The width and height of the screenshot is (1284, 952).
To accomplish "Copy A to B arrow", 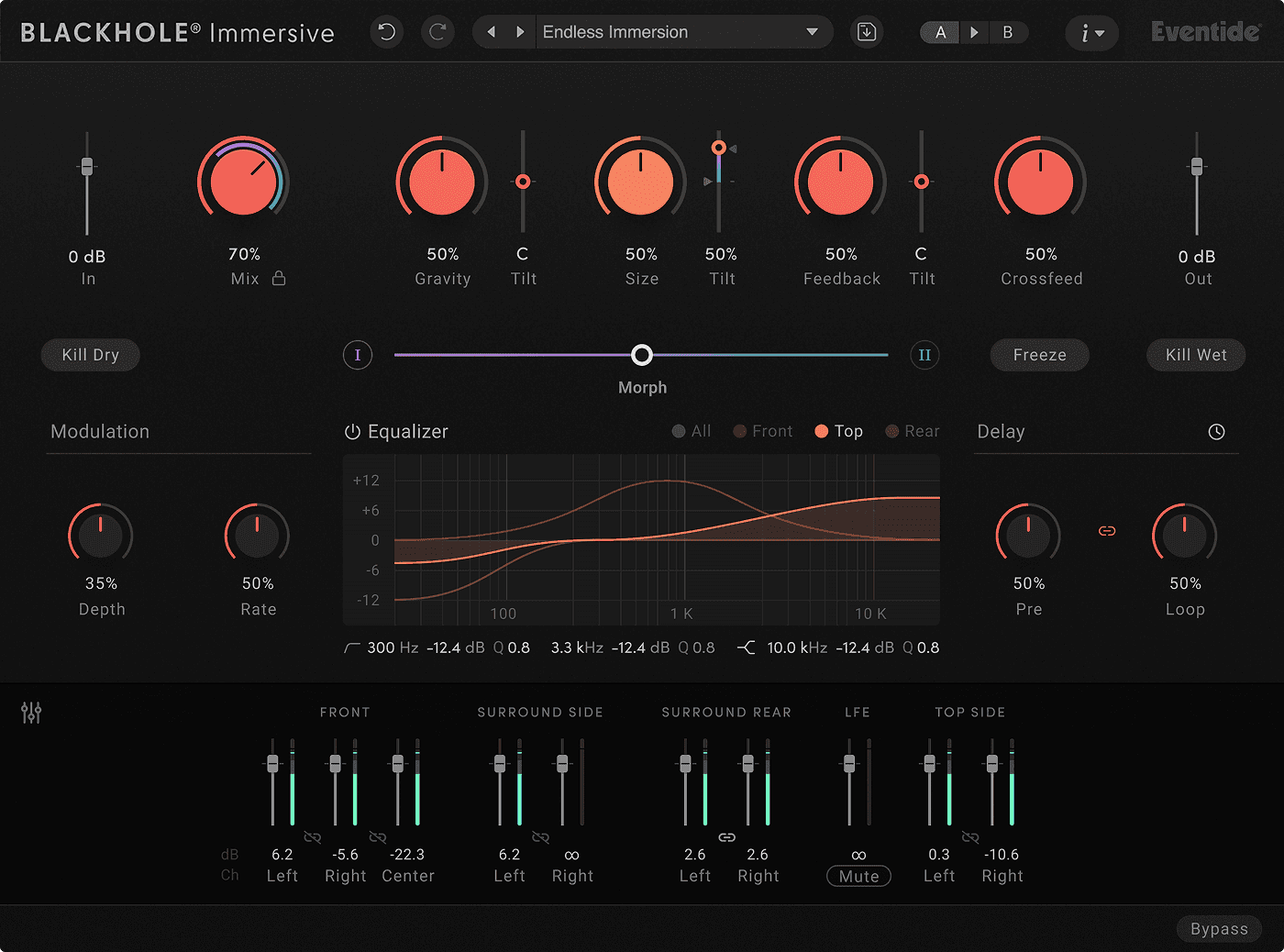I will 974,32.
